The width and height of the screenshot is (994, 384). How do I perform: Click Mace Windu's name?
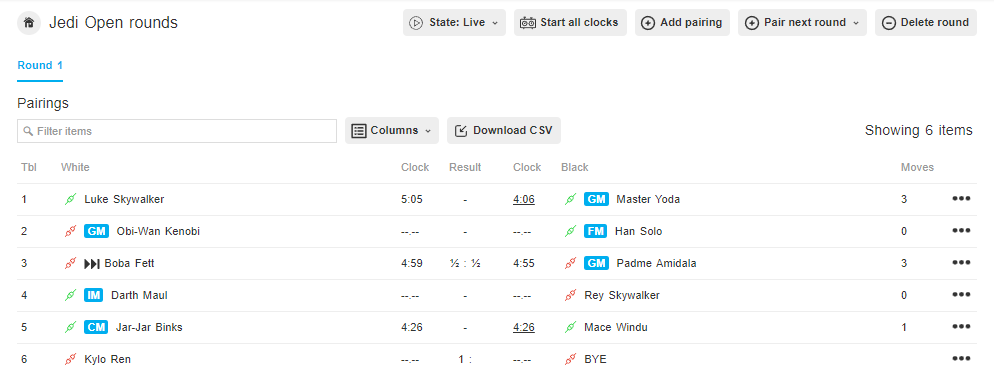point(616,328)
